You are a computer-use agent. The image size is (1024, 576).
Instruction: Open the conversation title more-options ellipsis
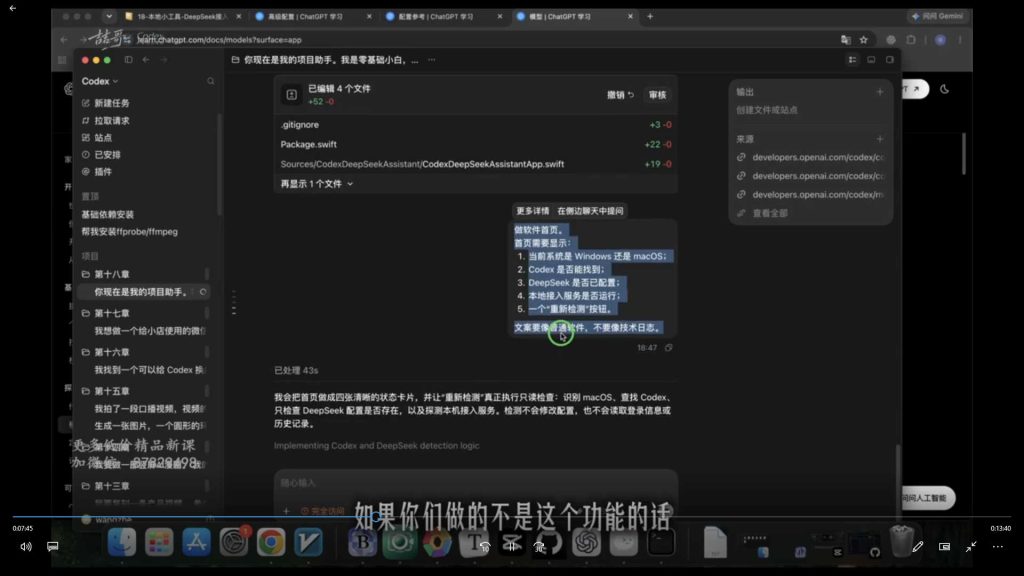(432, 60)
